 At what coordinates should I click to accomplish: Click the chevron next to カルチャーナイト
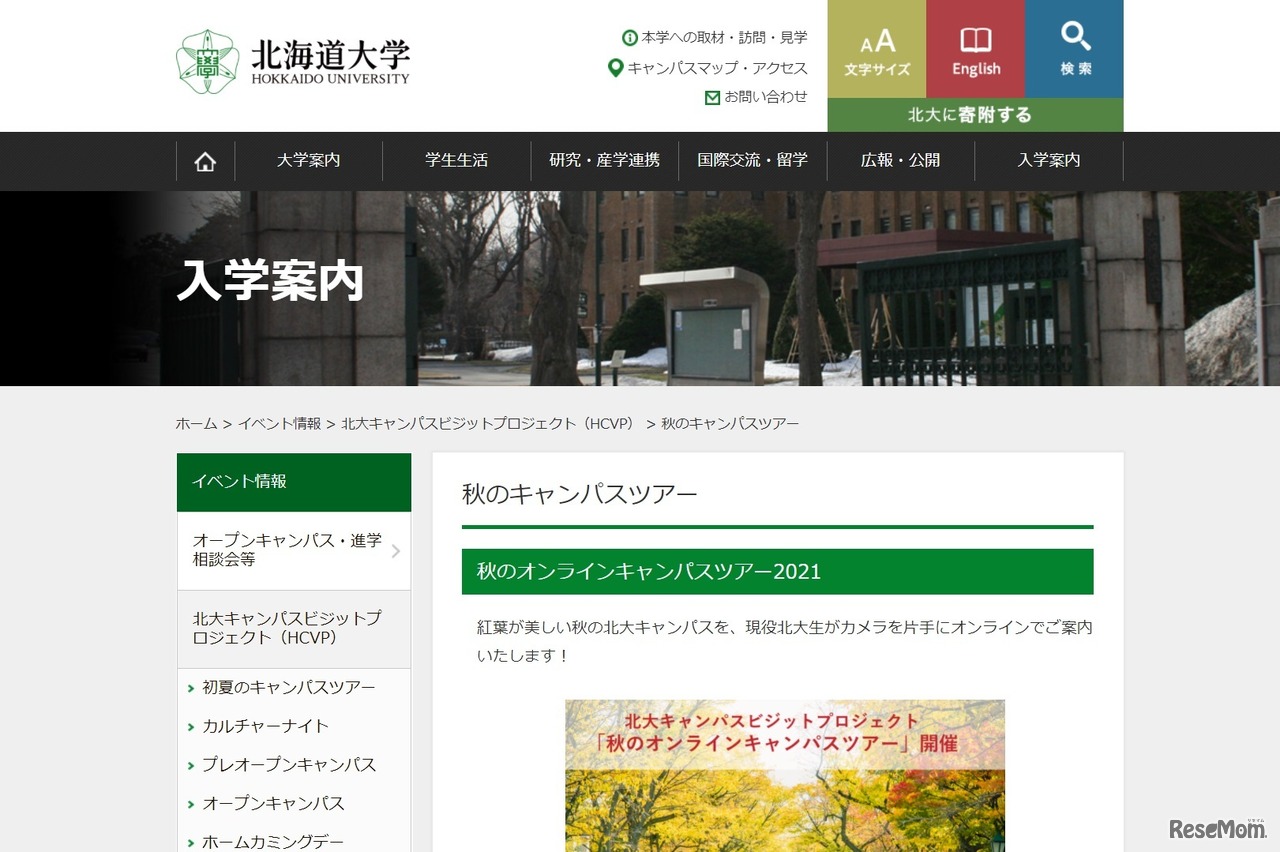[x=190, y=727]
